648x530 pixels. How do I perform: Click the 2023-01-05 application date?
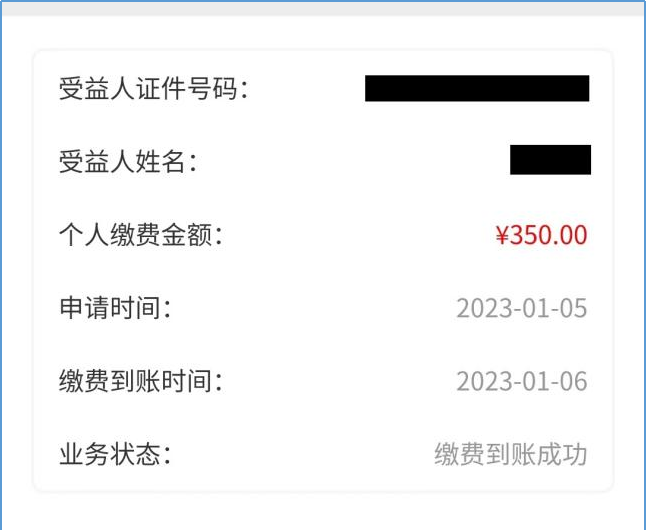tap(522, 308)
